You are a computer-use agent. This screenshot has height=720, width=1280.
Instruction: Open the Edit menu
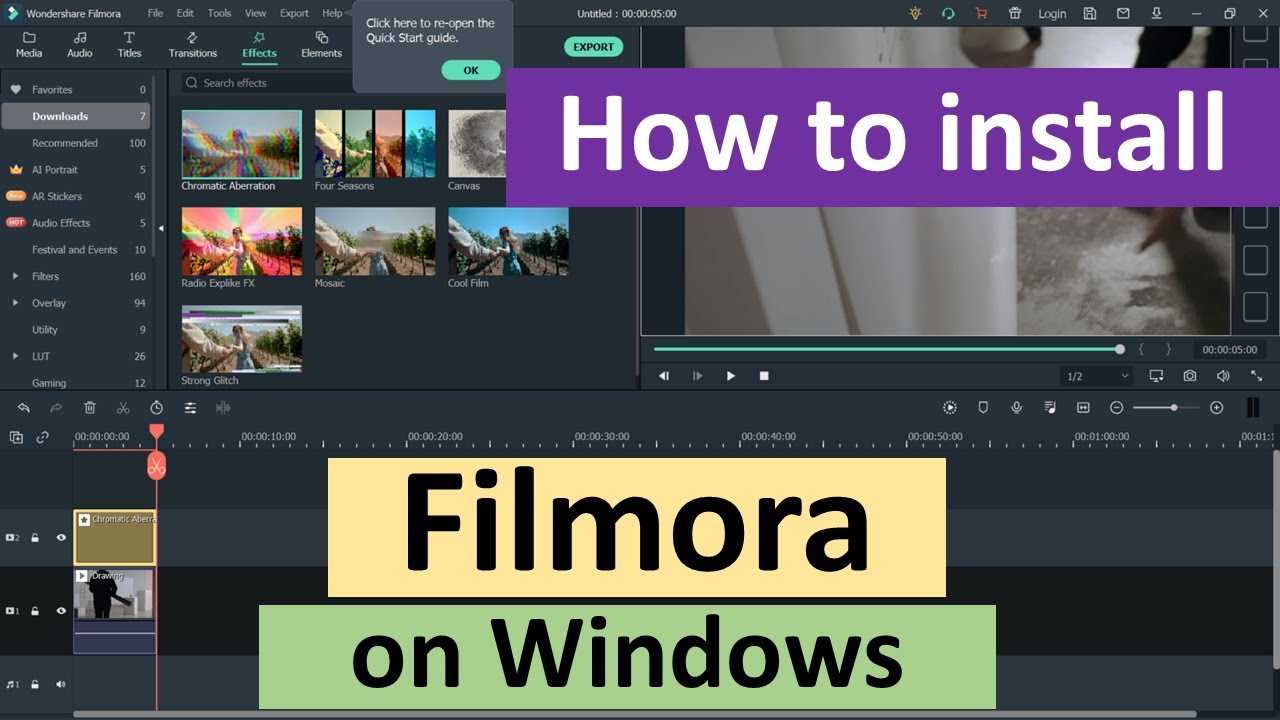point(185,13)
